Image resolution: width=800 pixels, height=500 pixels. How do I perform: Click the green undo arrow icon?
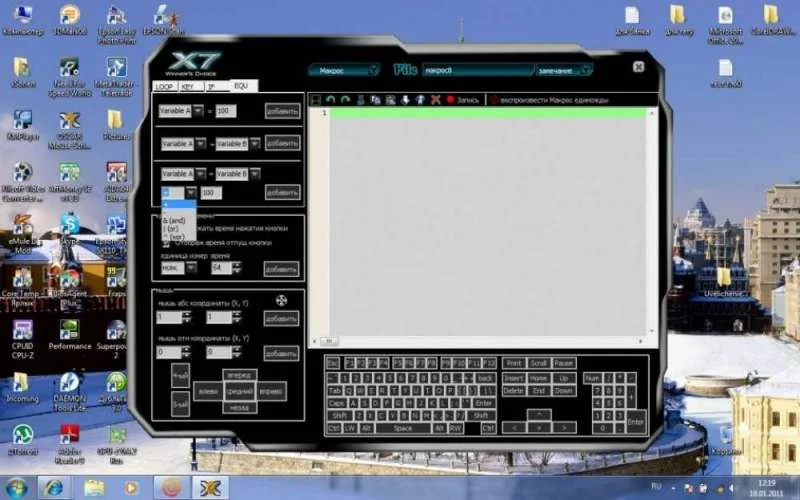pyautogui.click(x=330, y=100)
